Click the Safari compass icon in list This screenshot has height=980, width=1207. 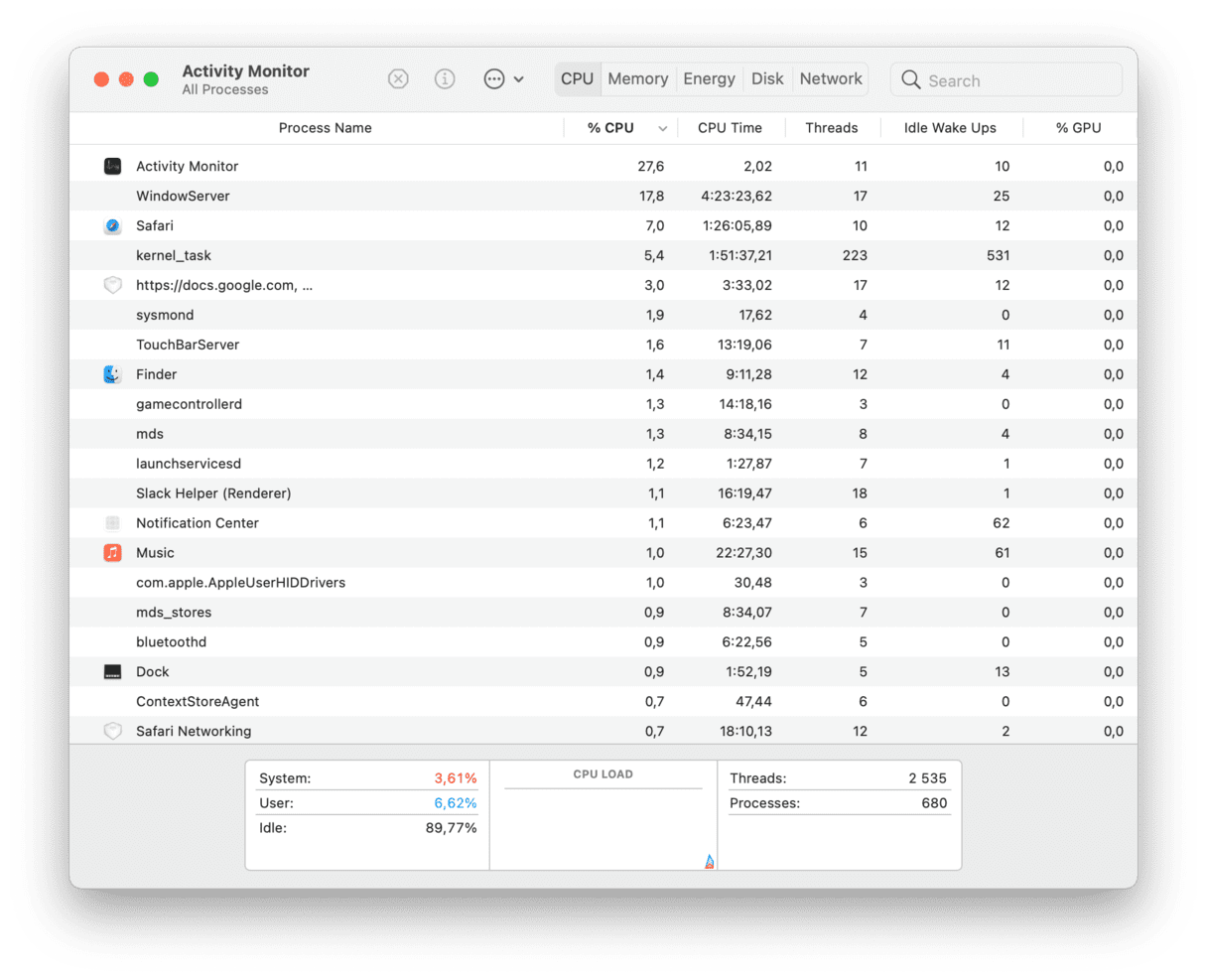point(113,226)
